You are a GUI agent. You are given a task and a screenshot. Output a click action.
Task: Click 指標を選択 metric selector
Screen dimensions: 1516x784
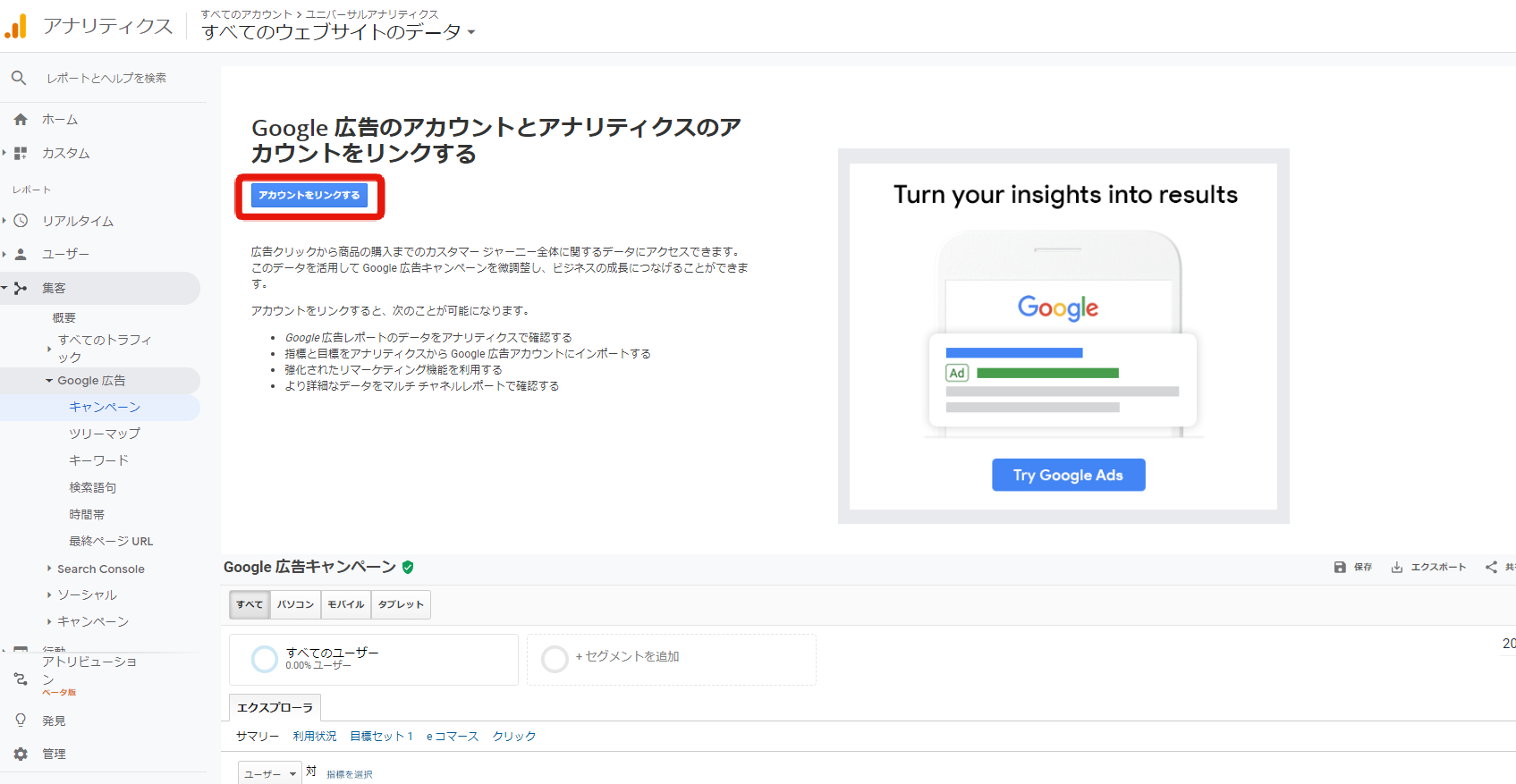tap(350, 774)
